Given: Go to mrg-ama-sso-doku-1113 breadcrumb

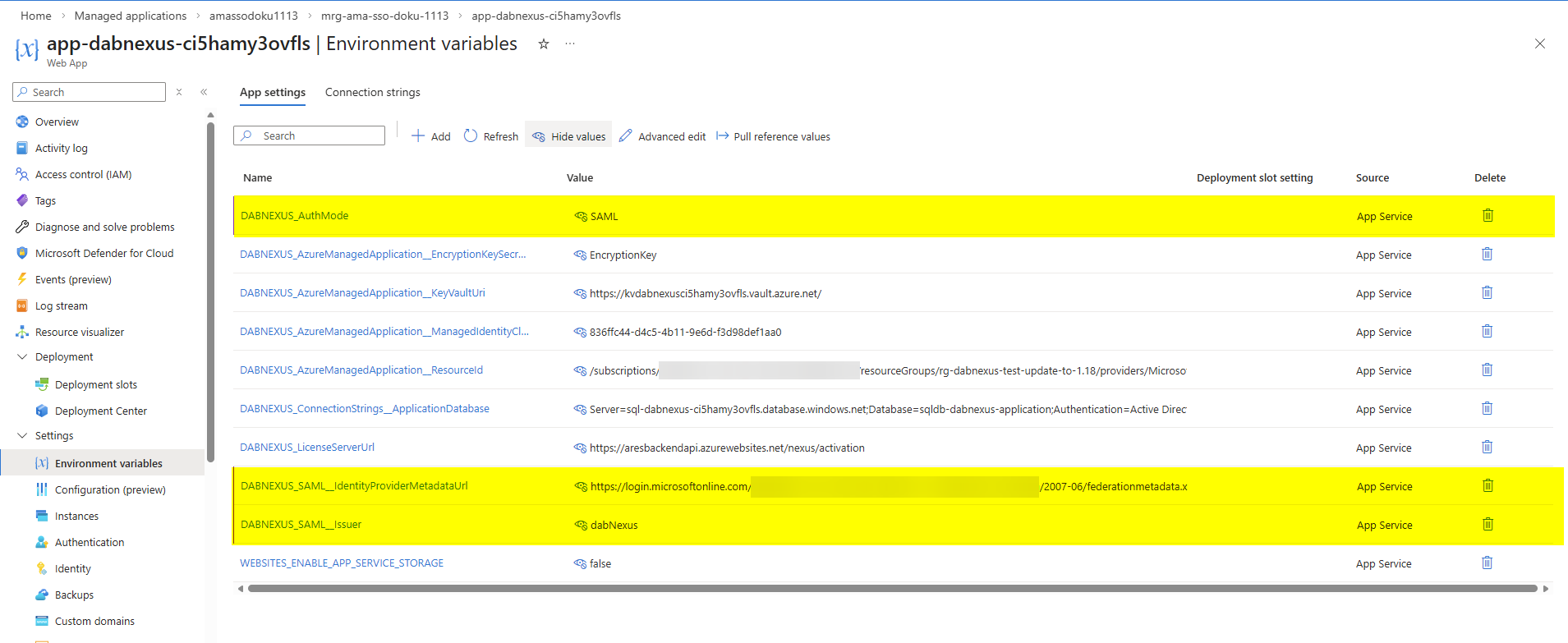Looking at the screenshot, I should click(385, 16).
